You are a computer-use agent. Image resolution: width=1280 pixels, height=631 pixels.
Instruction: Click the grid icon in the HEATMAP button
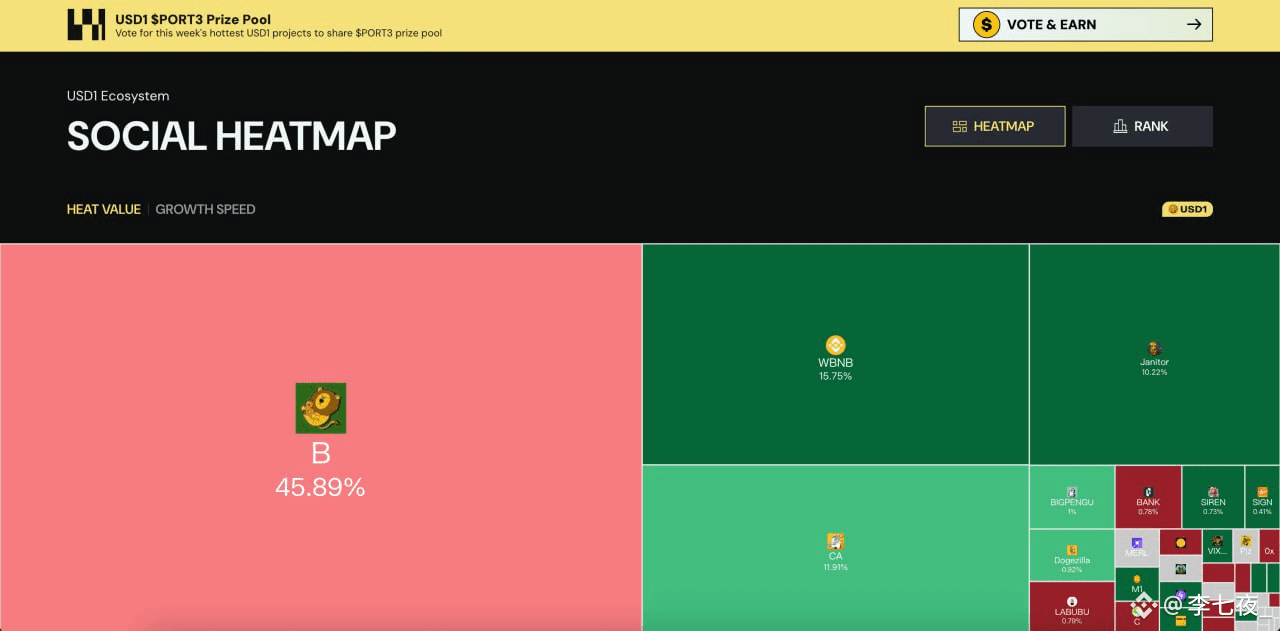pos(960,126)
